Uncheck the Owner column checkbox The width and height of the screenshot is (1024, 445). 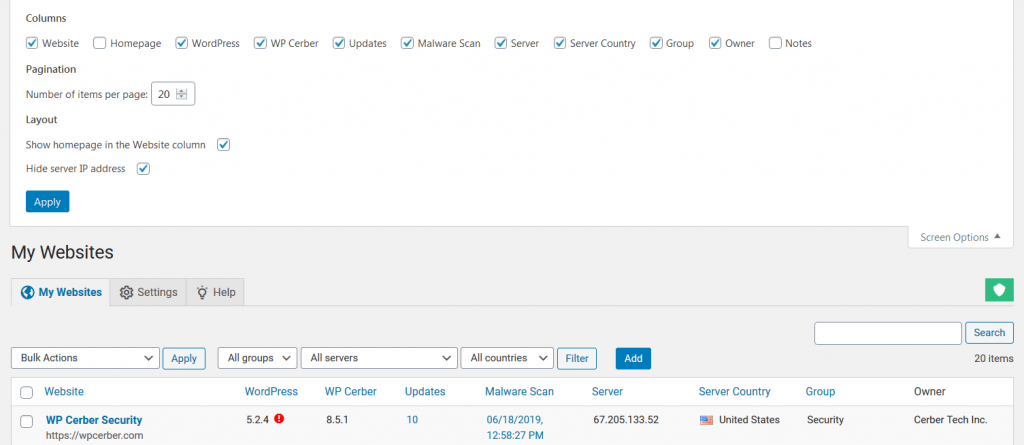tap(715, 43)
